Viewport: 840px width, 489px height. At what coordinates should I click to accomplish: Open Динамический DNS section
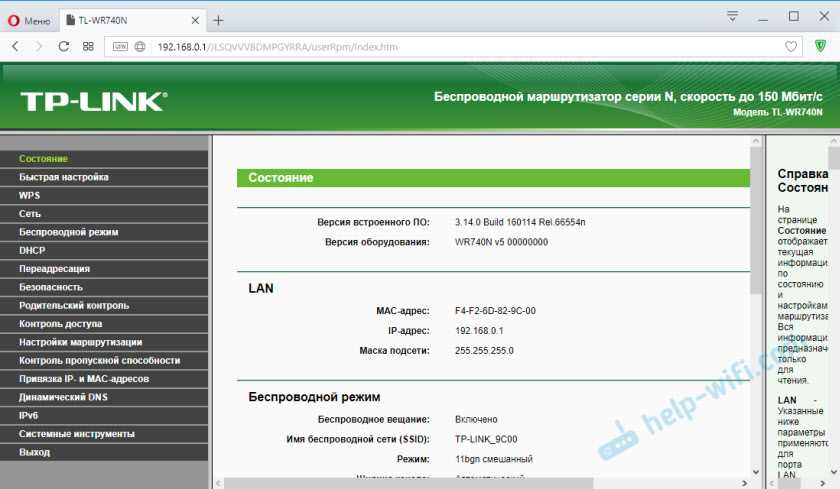pyautogui.click(x=104, y=397)
